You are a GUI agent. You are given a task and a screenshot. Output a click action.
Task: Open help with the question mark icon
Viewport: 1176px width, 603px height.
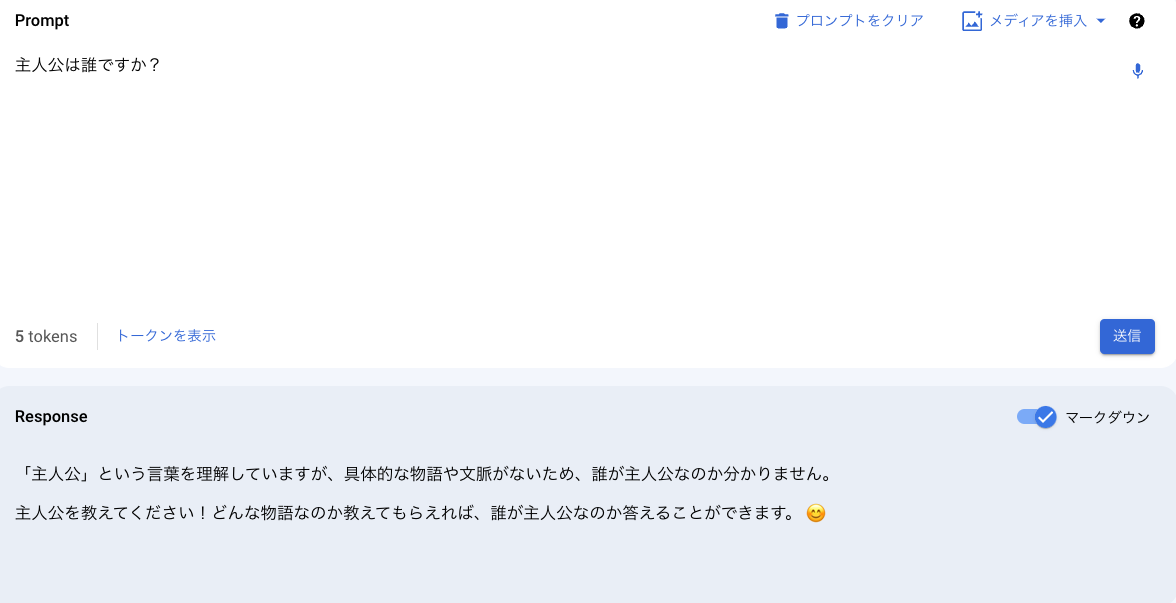click(1137, 20)
